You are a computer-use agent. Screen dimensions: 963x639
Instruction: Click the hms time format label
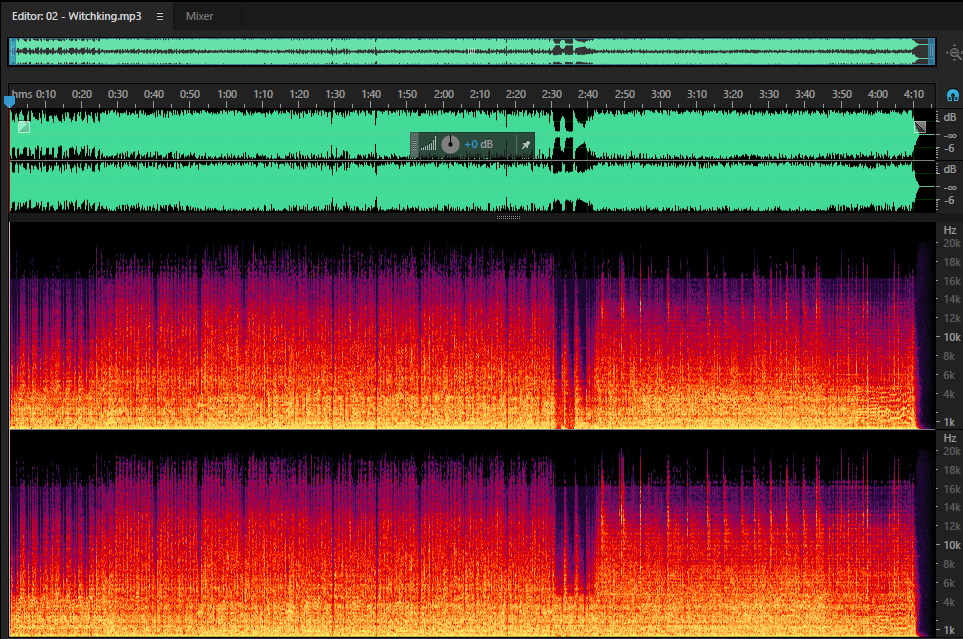point(22,95)
